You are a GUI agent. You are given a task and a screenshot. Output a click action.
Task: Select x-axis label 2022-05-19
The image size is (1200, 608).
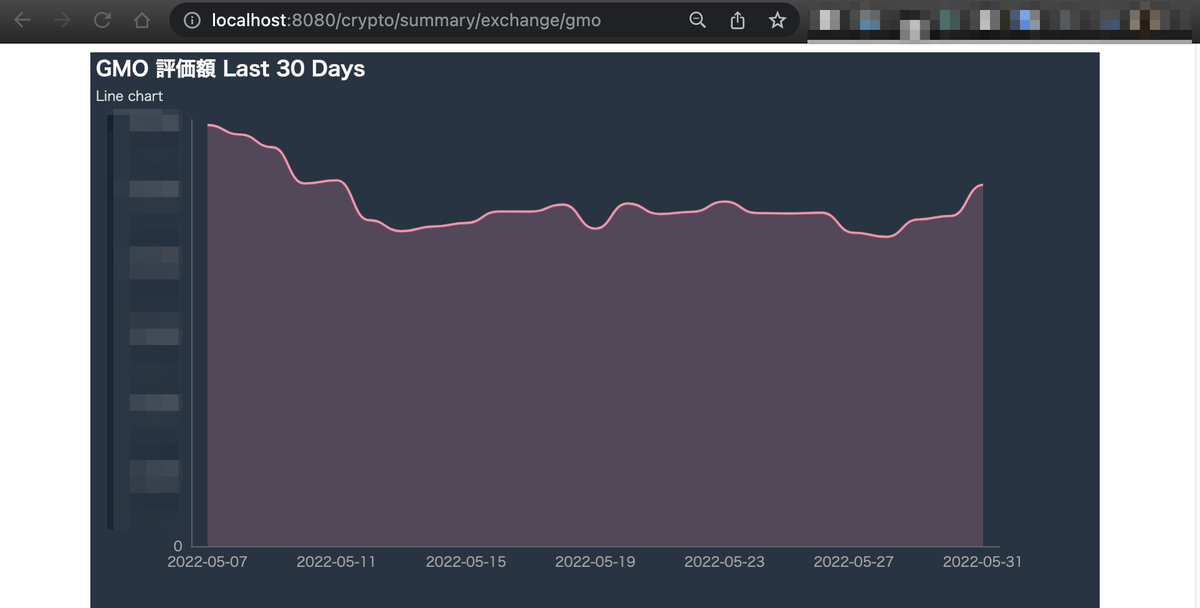point(595,562)
